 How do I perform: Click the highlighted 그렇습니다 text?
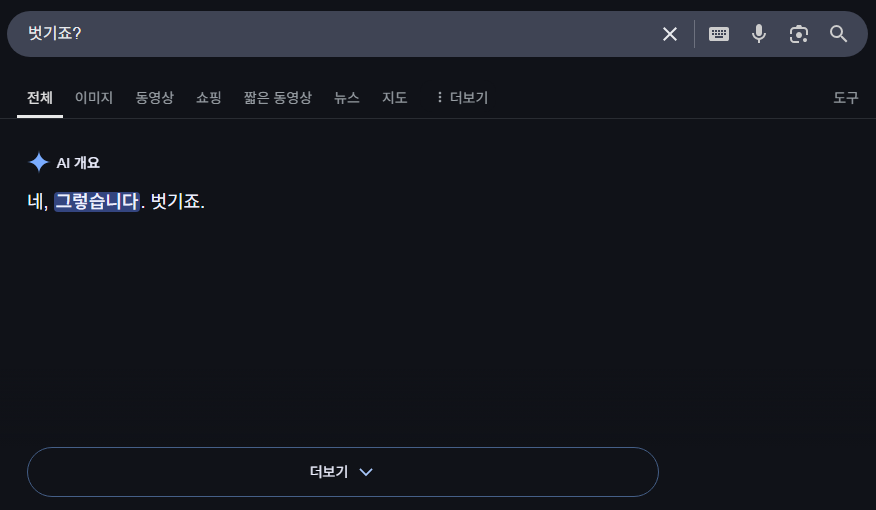tap(96, 201)
